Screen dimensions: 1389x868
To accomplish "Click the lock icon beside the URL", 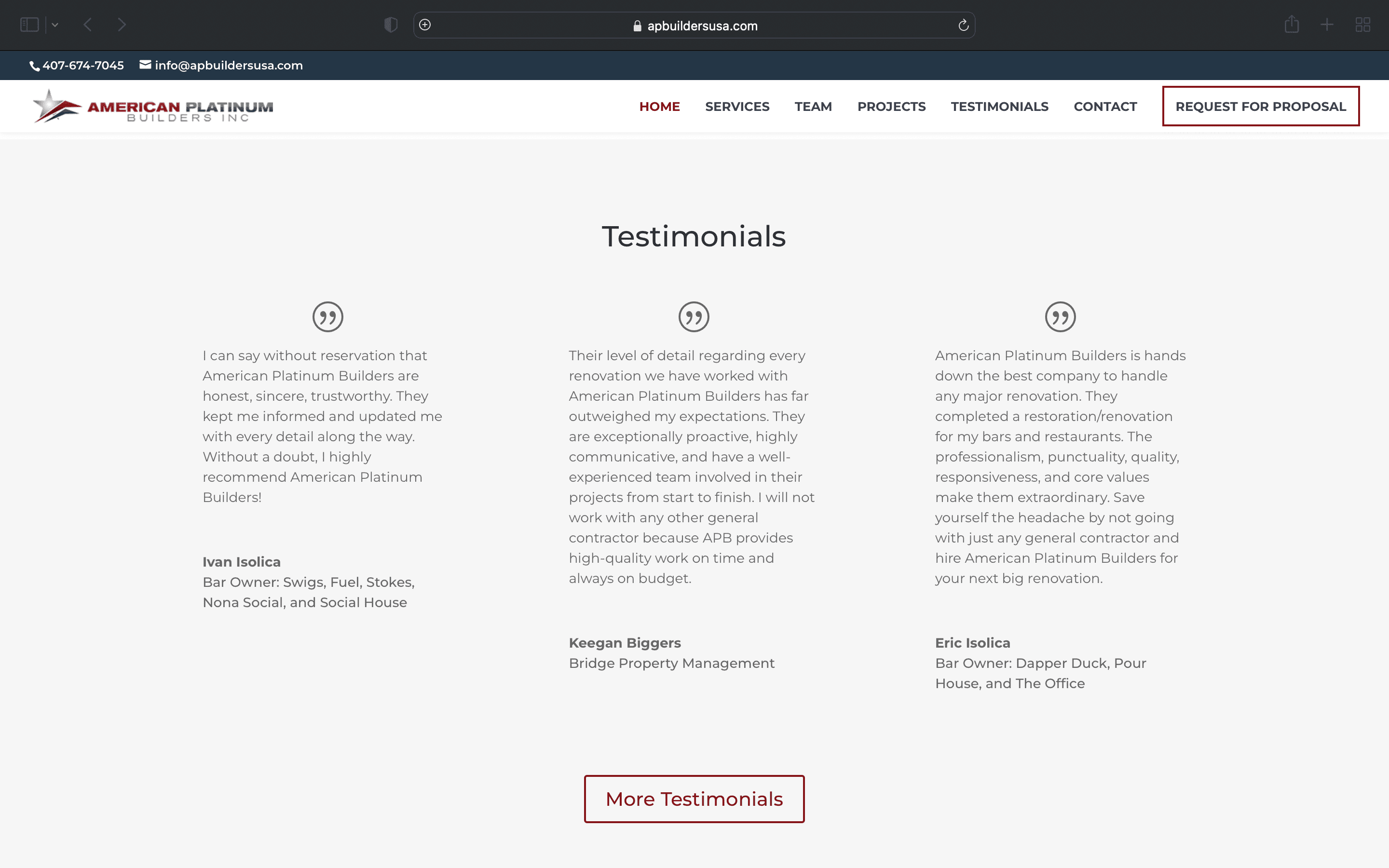I will click(637, 26).
